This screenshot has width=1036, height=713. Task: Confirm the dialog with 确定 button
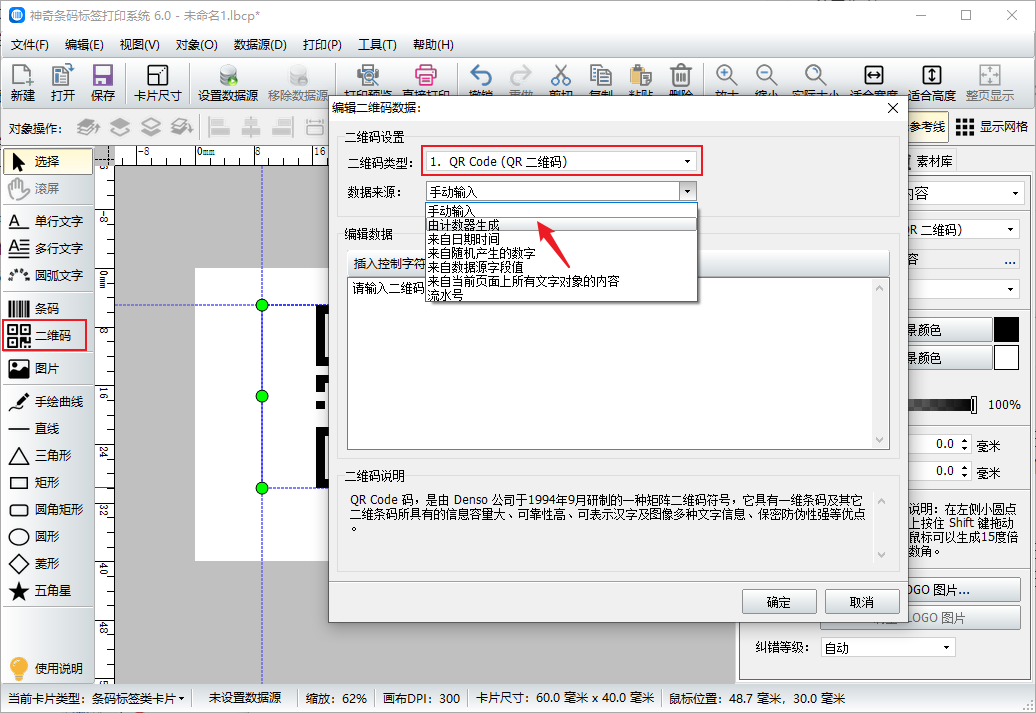click(x=778, y=602)
